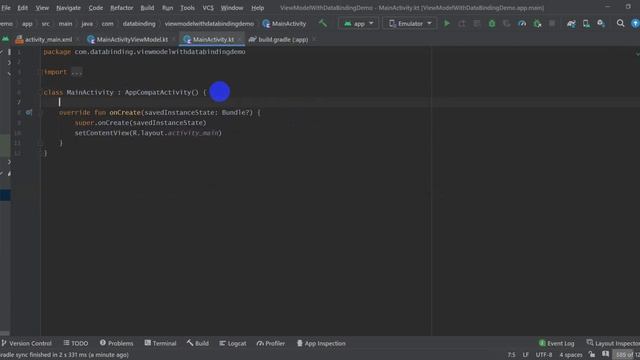Screen dimensions: 640x360
Task: Click the Run with Coverage icon
Action: [x=507, y=24]
